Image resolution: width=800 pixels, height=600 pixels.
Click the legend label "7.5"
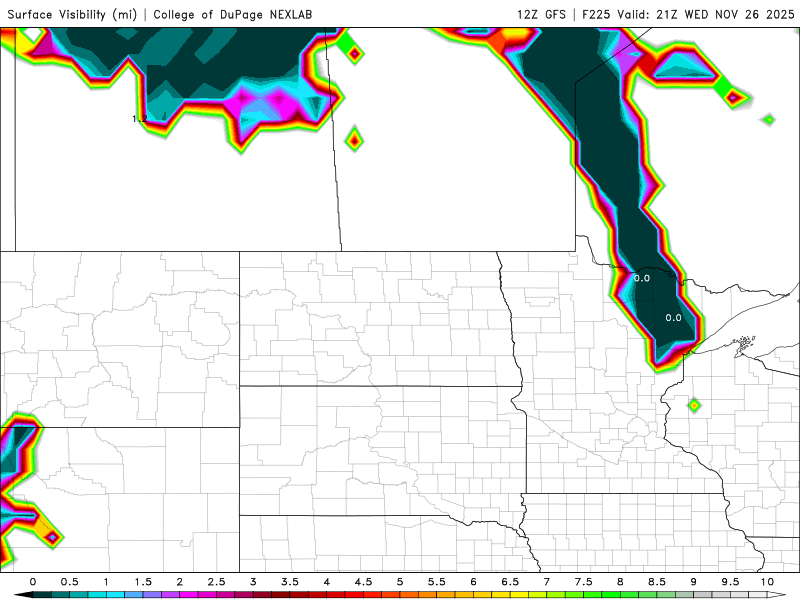[x=584, y=582]
